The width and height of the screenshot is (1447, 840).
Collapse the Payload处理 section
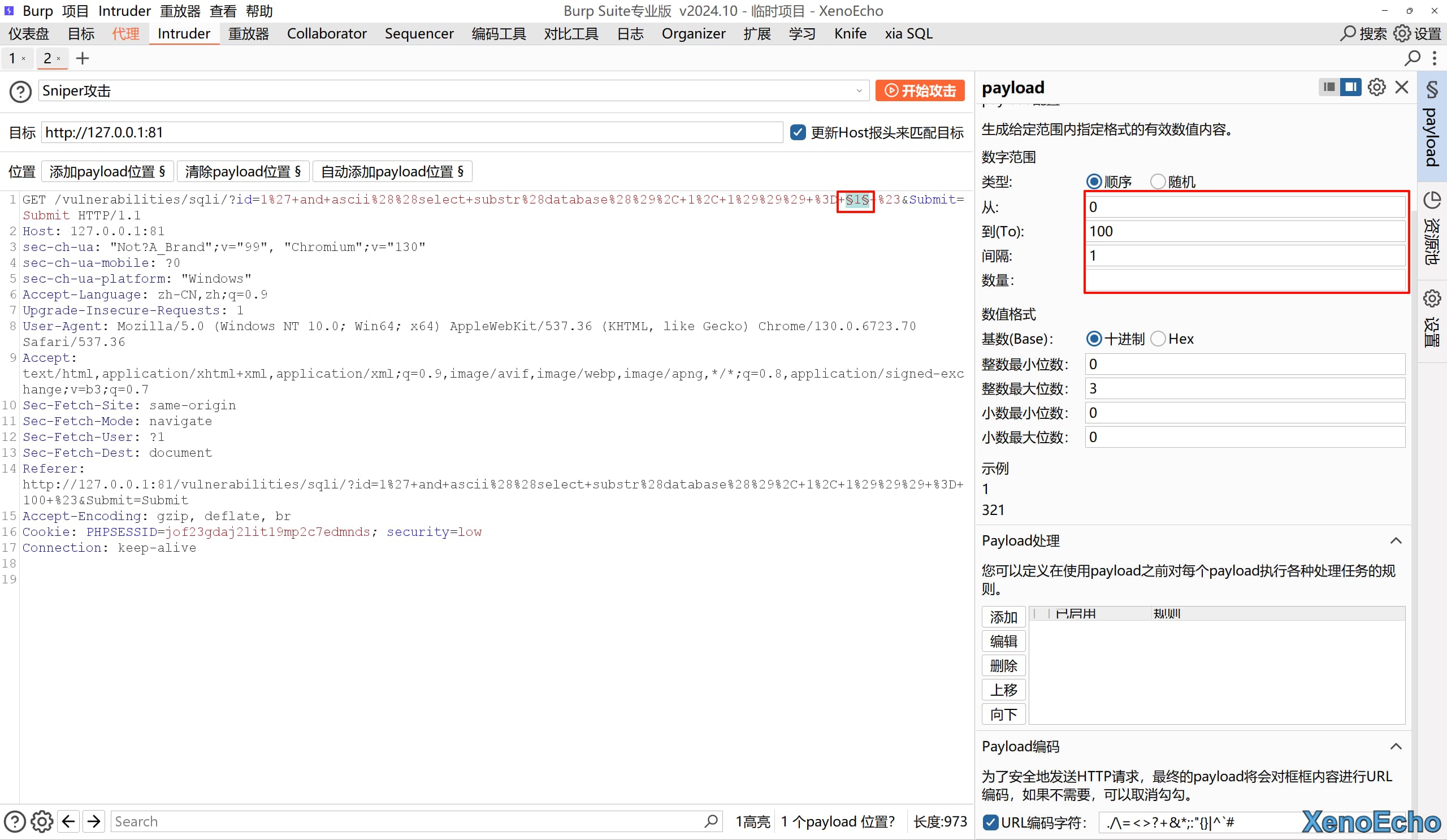1396,541
